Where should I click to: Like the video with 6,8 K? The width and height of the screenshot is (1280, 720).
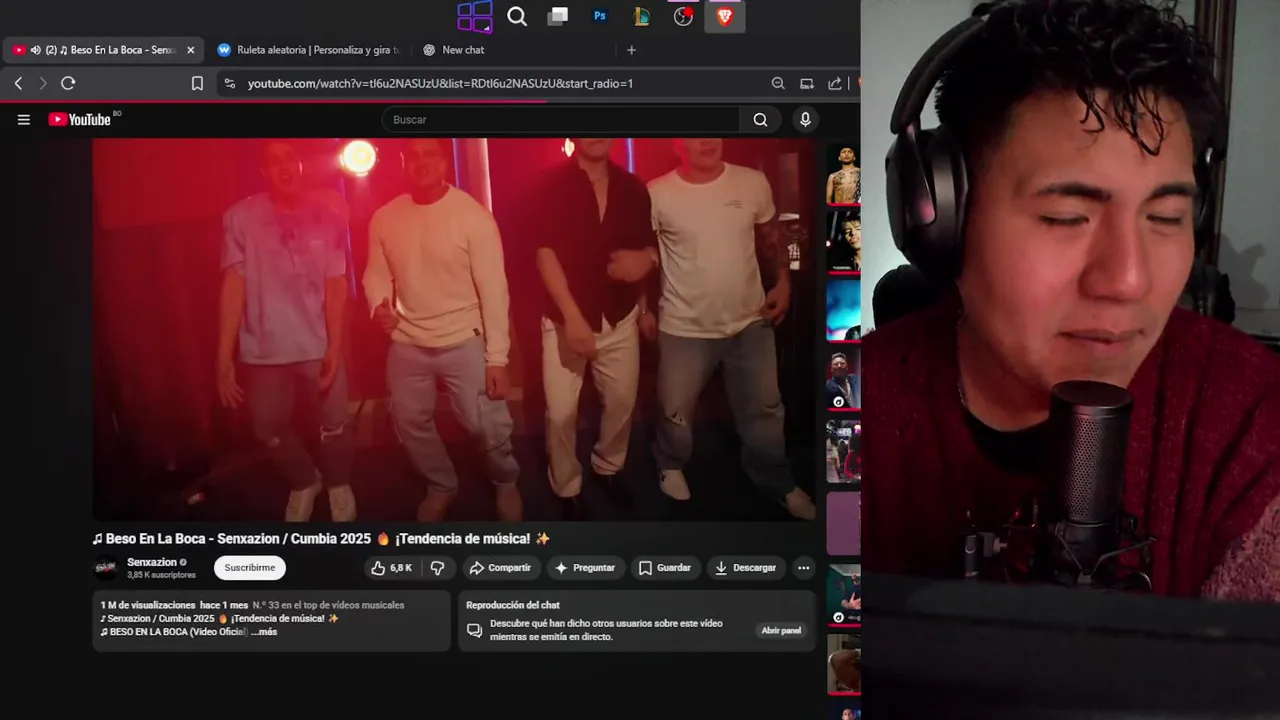(x=391, y=568)
